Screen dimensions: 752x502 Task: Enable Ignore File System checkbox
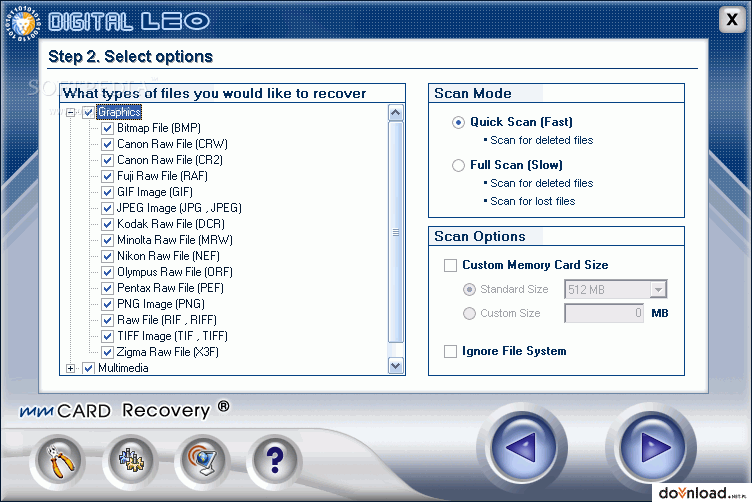click(450, 351)
